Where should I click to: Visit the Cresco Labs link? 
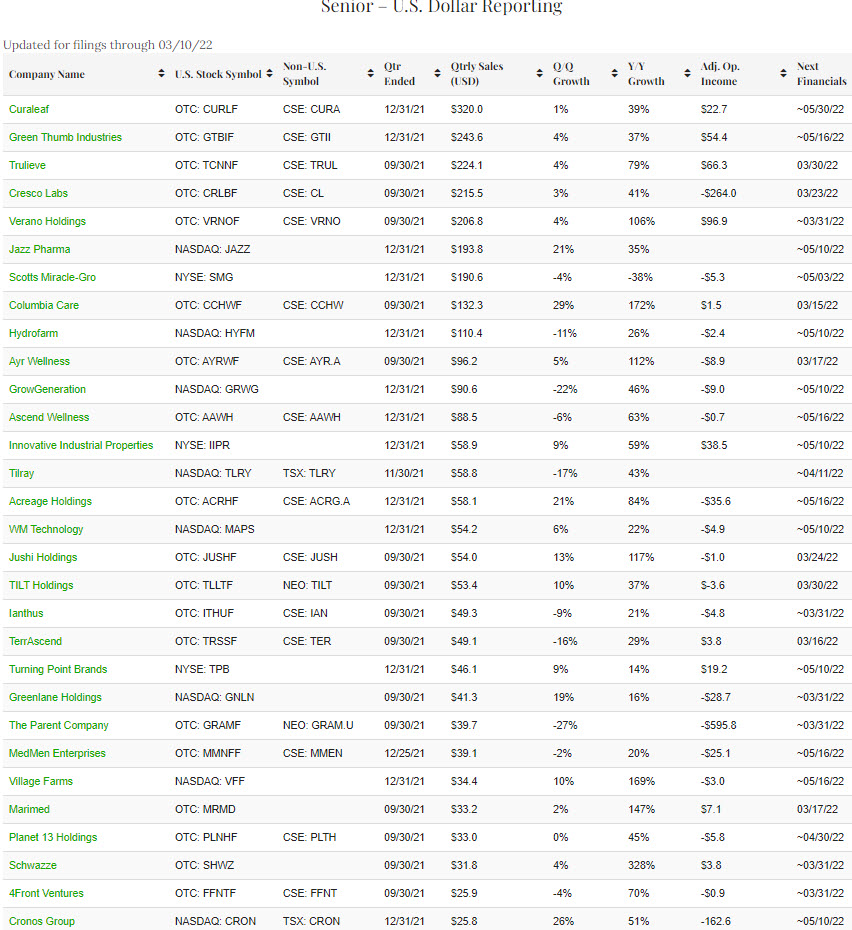point(38,193)
